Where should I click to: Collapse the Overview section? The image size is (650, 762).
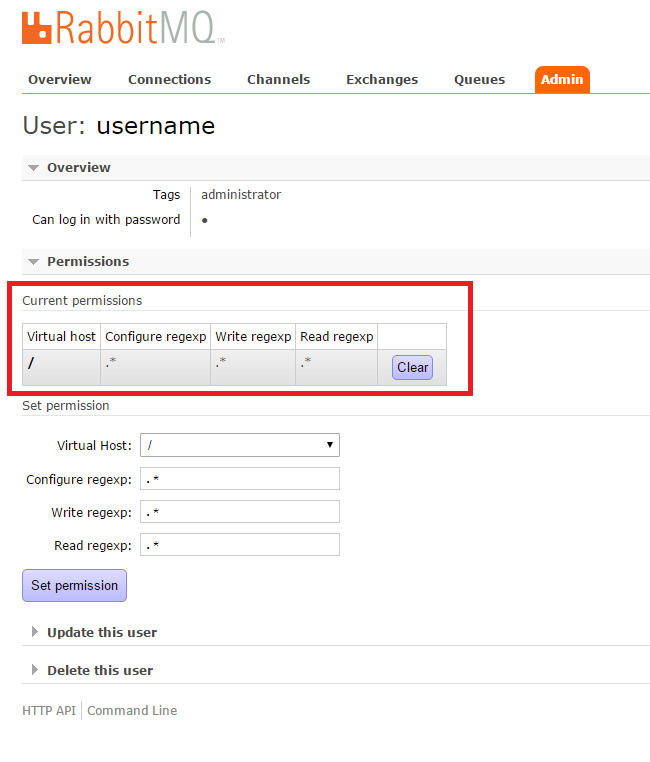pyautogui.click(x=78, y=168)
